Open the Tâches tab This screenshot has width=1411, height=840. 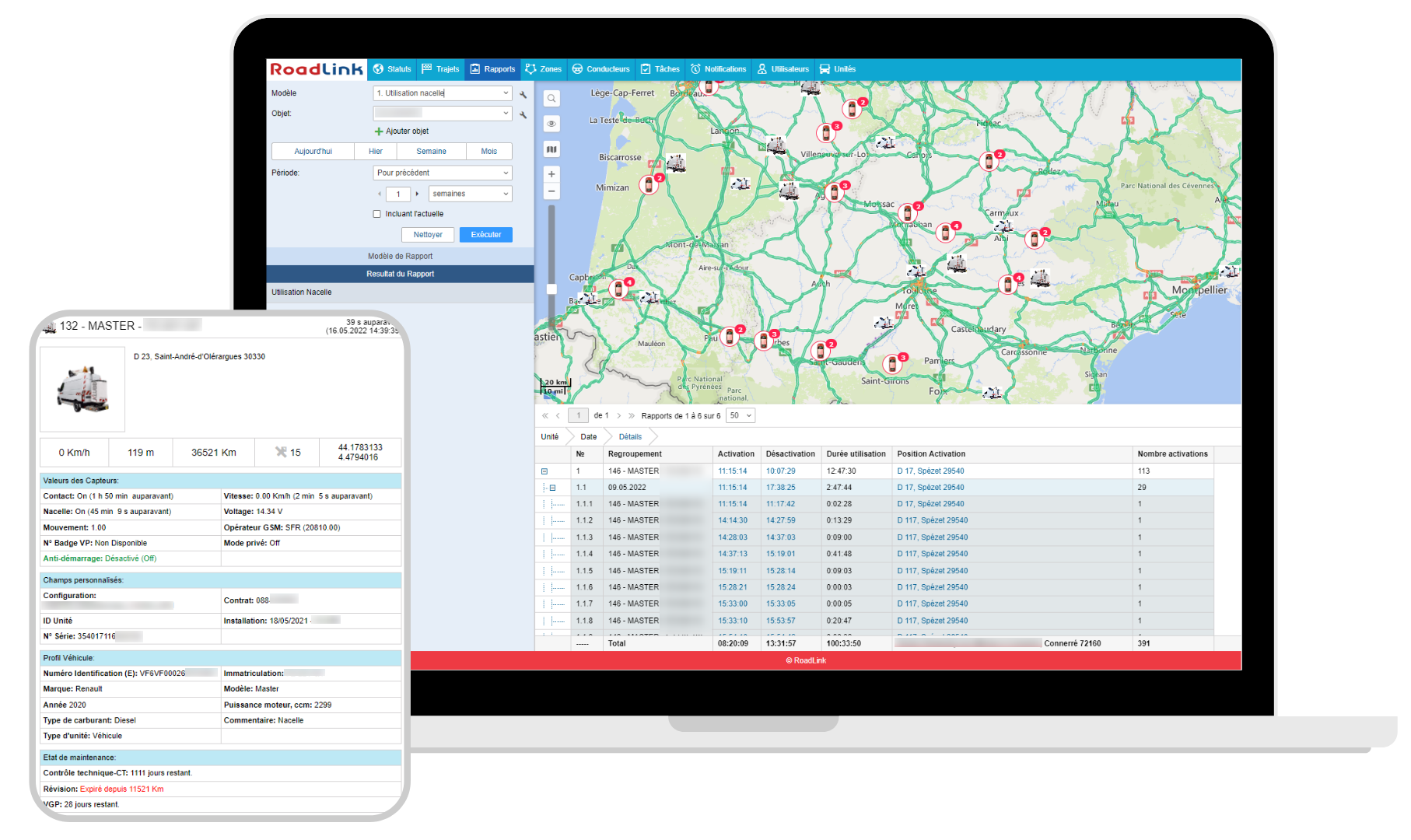tap(660, 69)
